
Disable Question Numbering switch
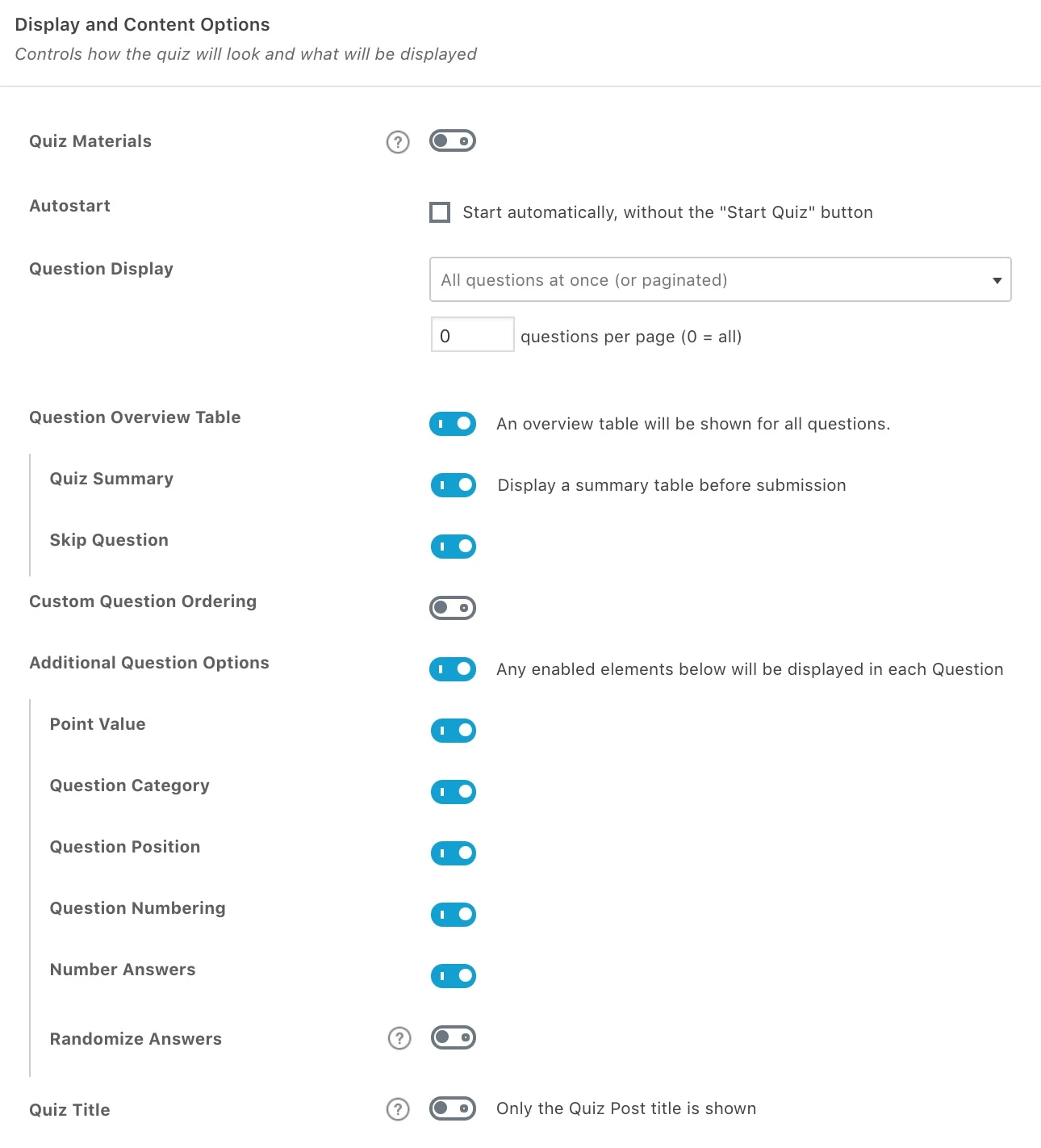454,915
